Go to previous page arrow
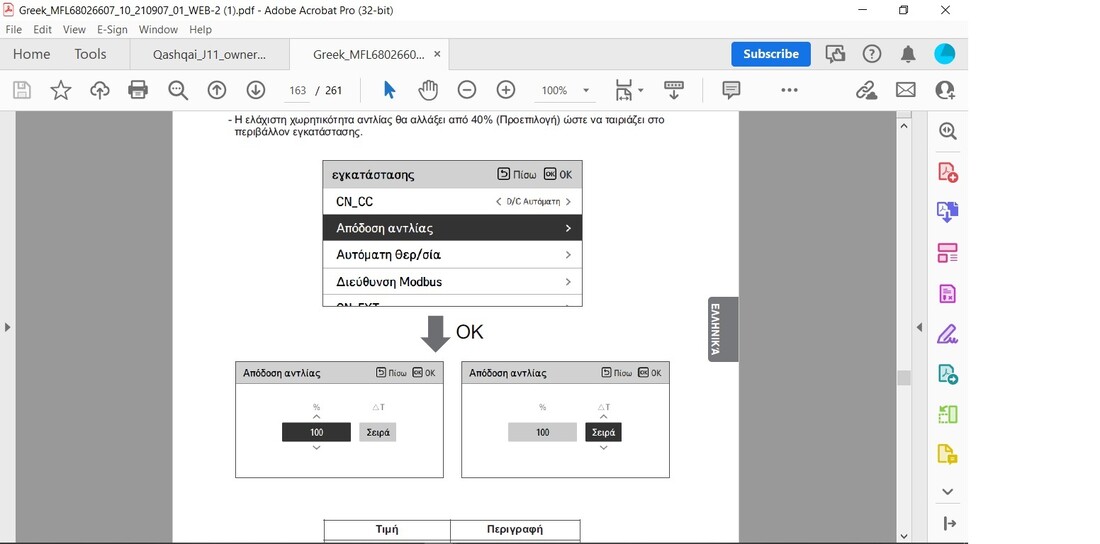1100x544 pixels. [217, 90]
